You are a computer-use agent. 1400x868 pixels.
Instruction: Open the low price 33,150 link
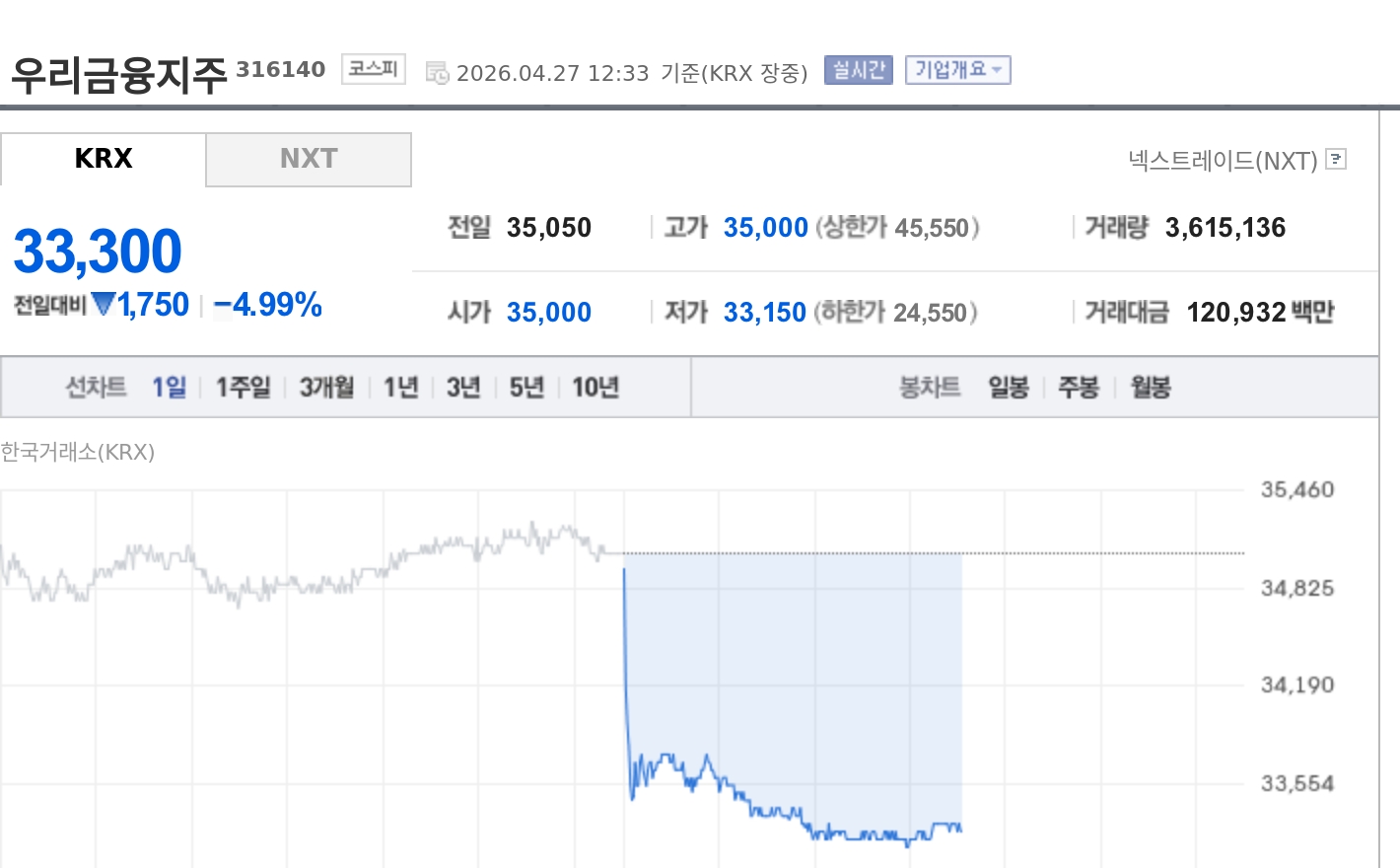[x=765, y=312]
